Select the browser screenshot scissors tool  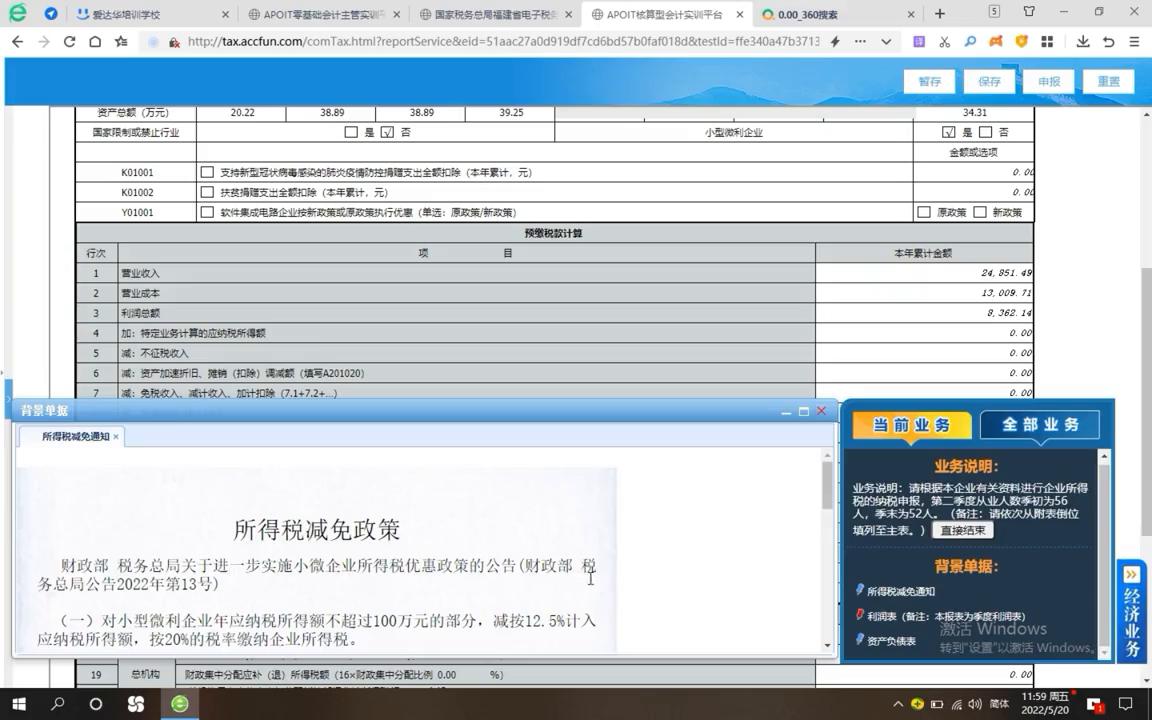click(x=944, y=43)
